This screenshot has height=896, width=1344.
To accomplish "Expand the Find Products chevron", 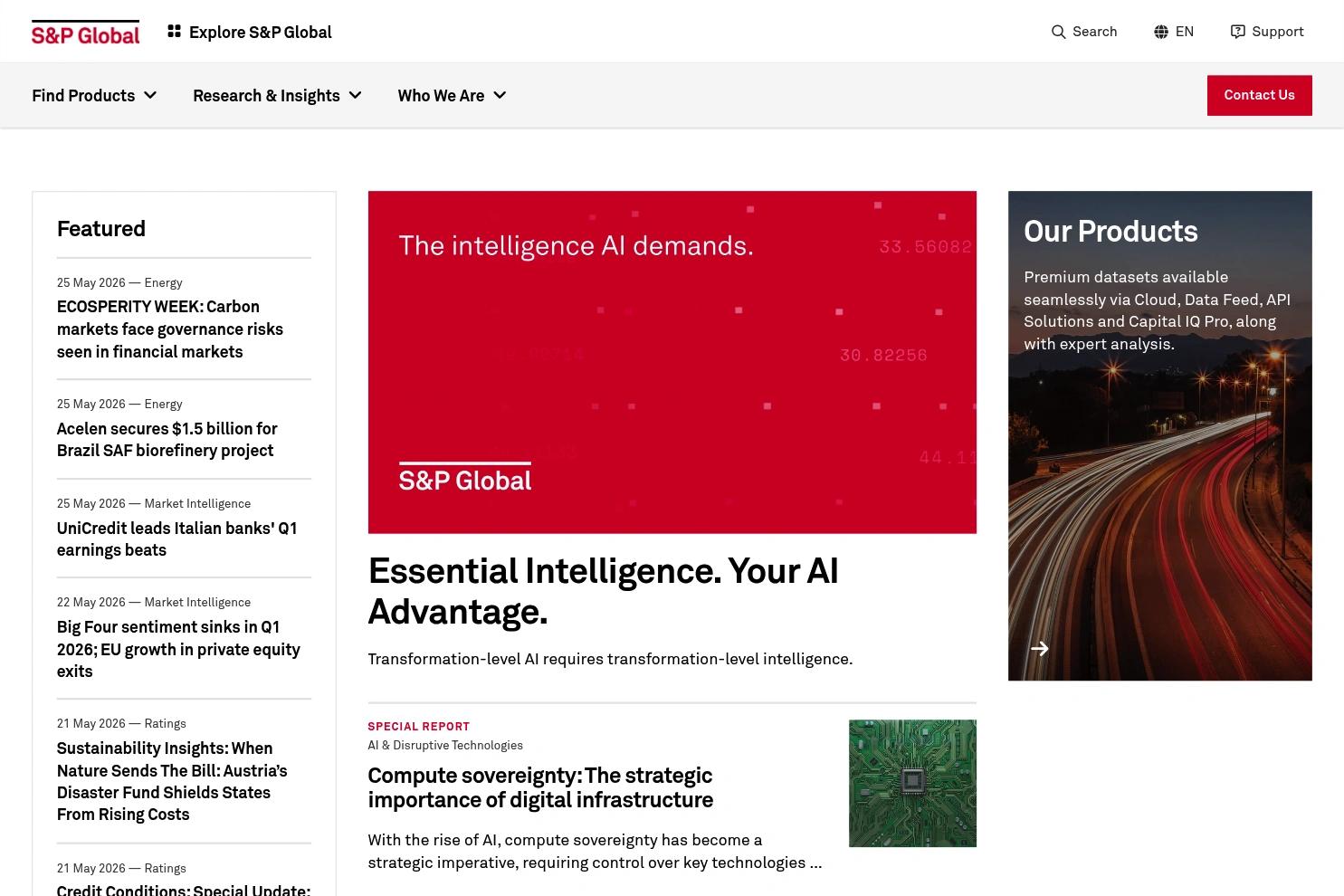I will 150,95.
